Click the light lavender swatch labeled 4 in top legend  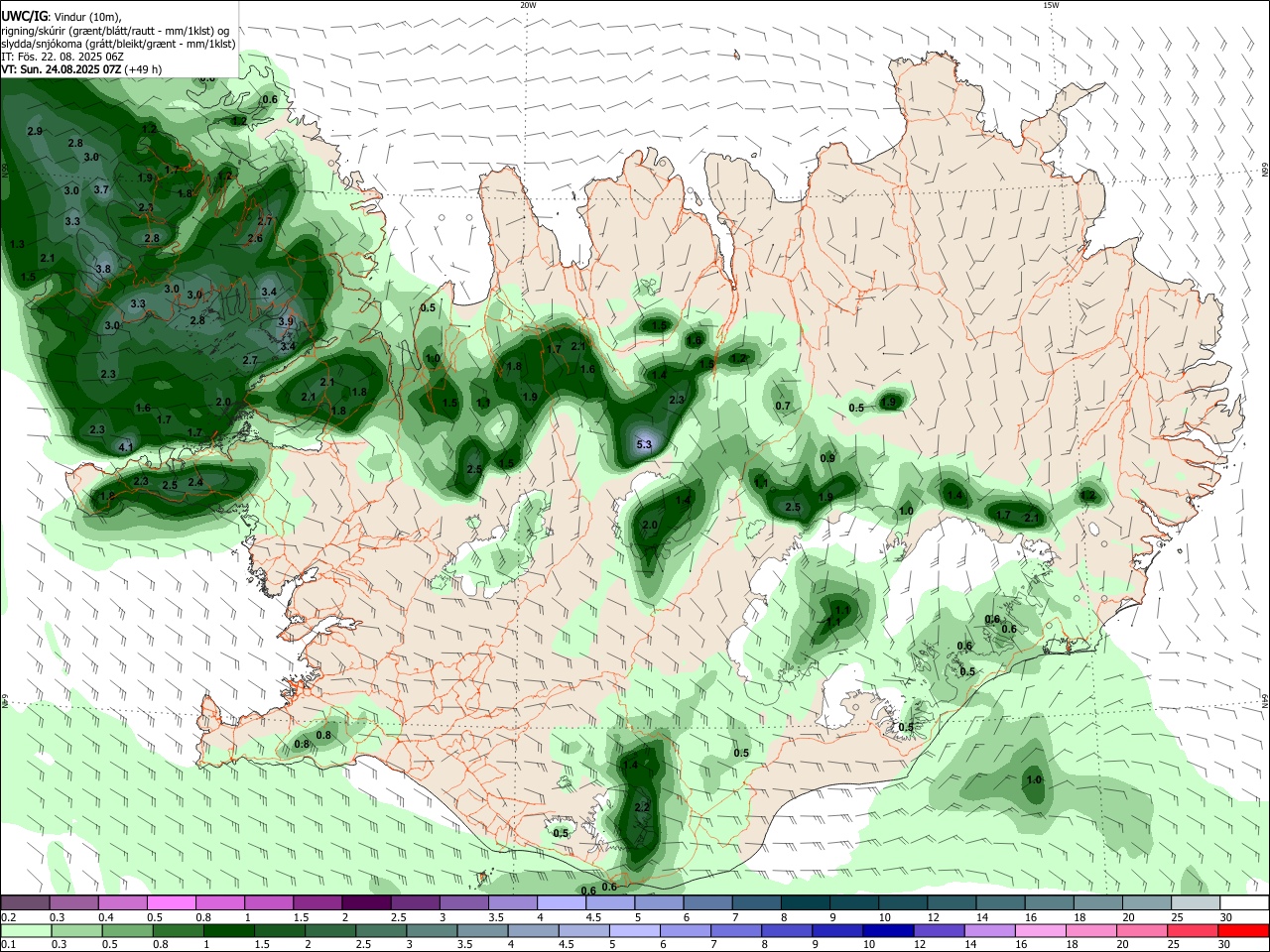[562, 902]
